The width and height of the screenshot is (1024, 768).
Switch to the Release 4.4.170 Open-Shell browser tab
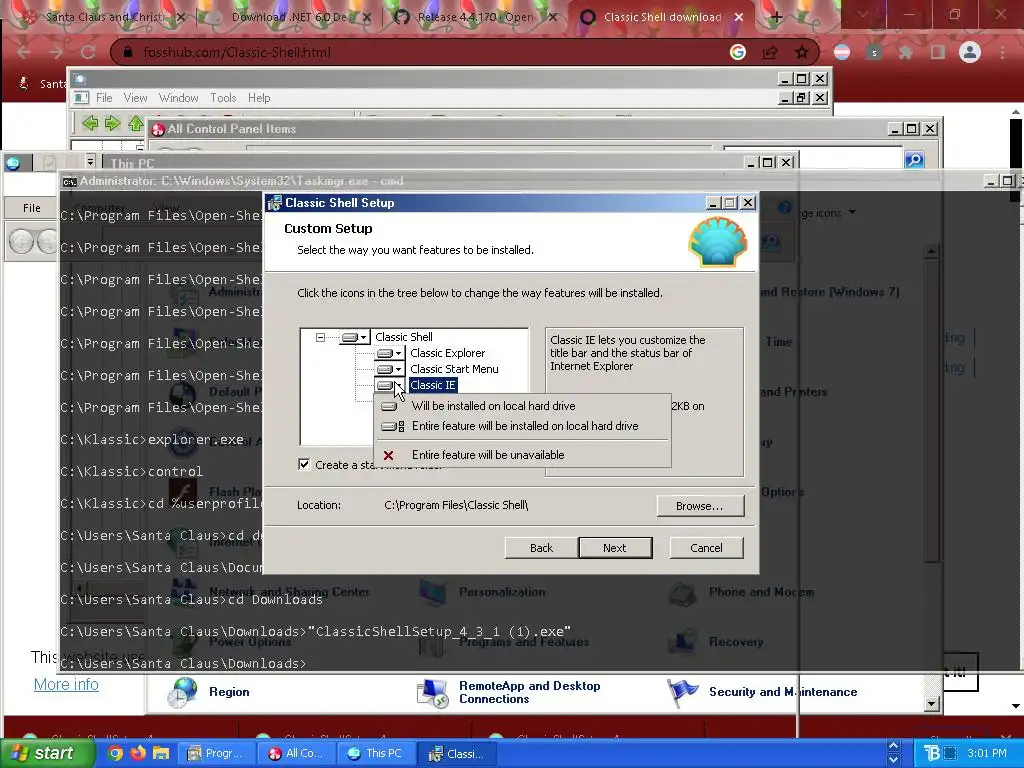477,18
